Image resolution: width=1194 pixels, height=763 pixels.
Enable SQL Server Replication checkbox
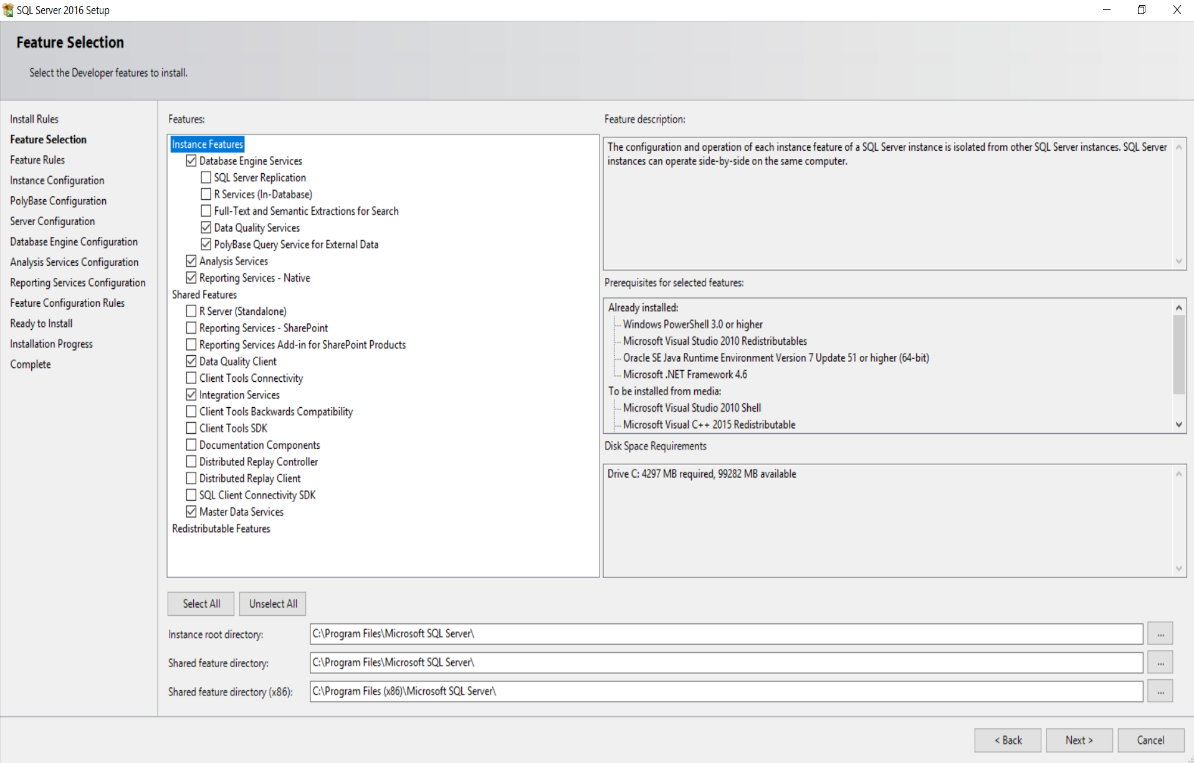pyautogui.click(x=206, y=177)
